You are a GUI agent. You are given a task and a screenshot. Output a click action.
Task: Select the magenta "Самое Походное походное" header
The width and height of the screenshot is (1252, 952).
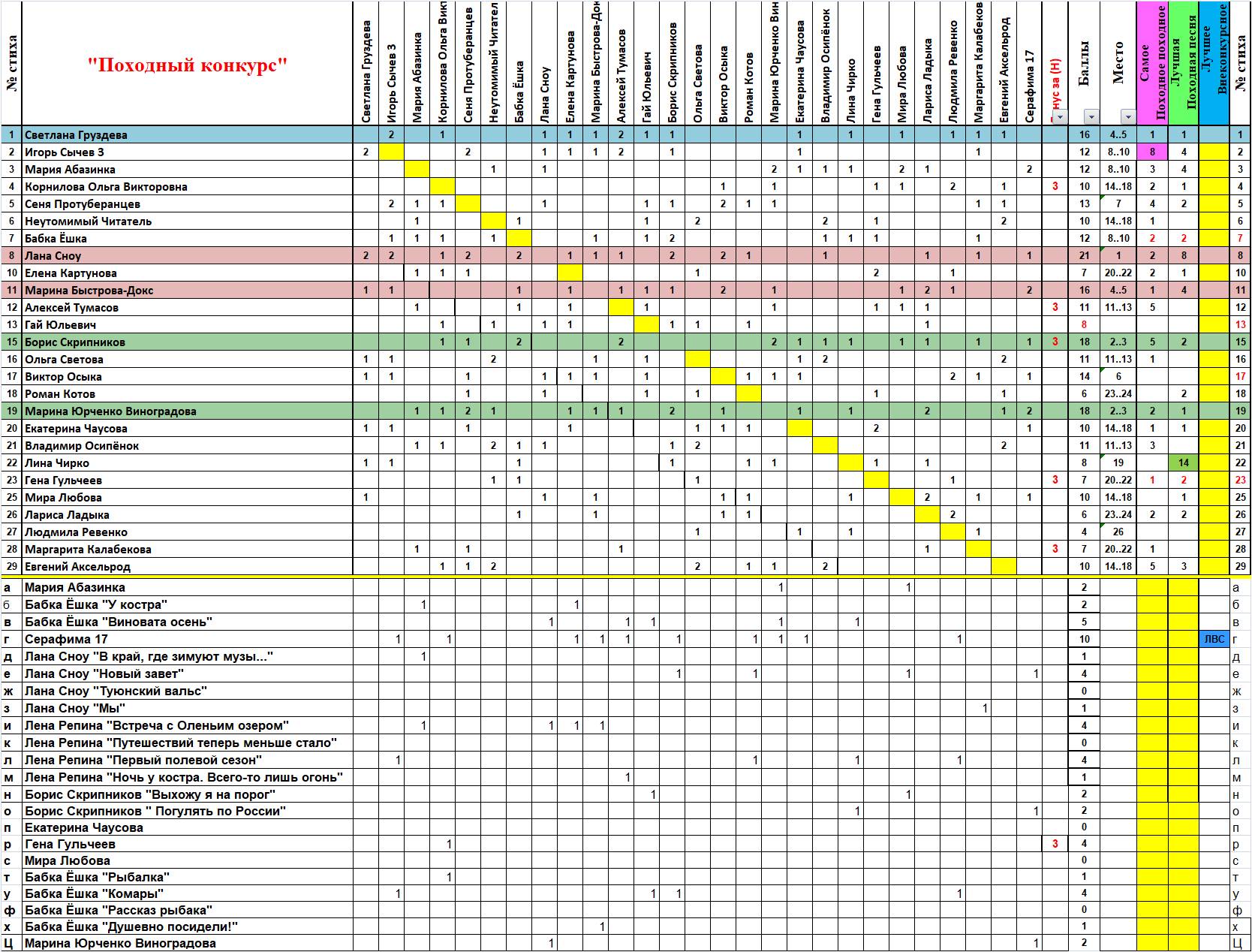(1153, 63)
